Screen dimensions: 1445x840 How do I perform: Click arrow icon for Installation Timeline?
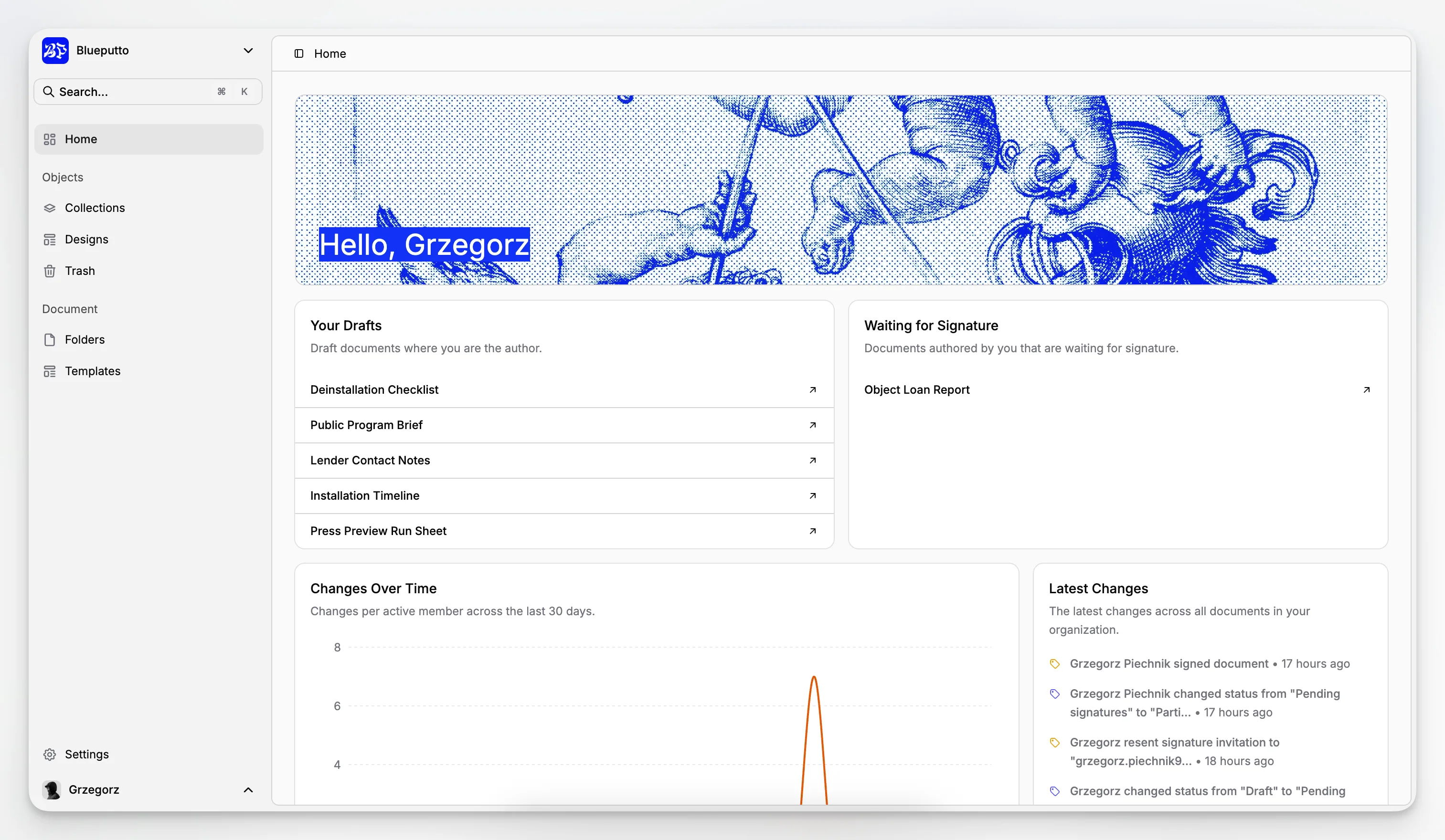coord(812,495)
